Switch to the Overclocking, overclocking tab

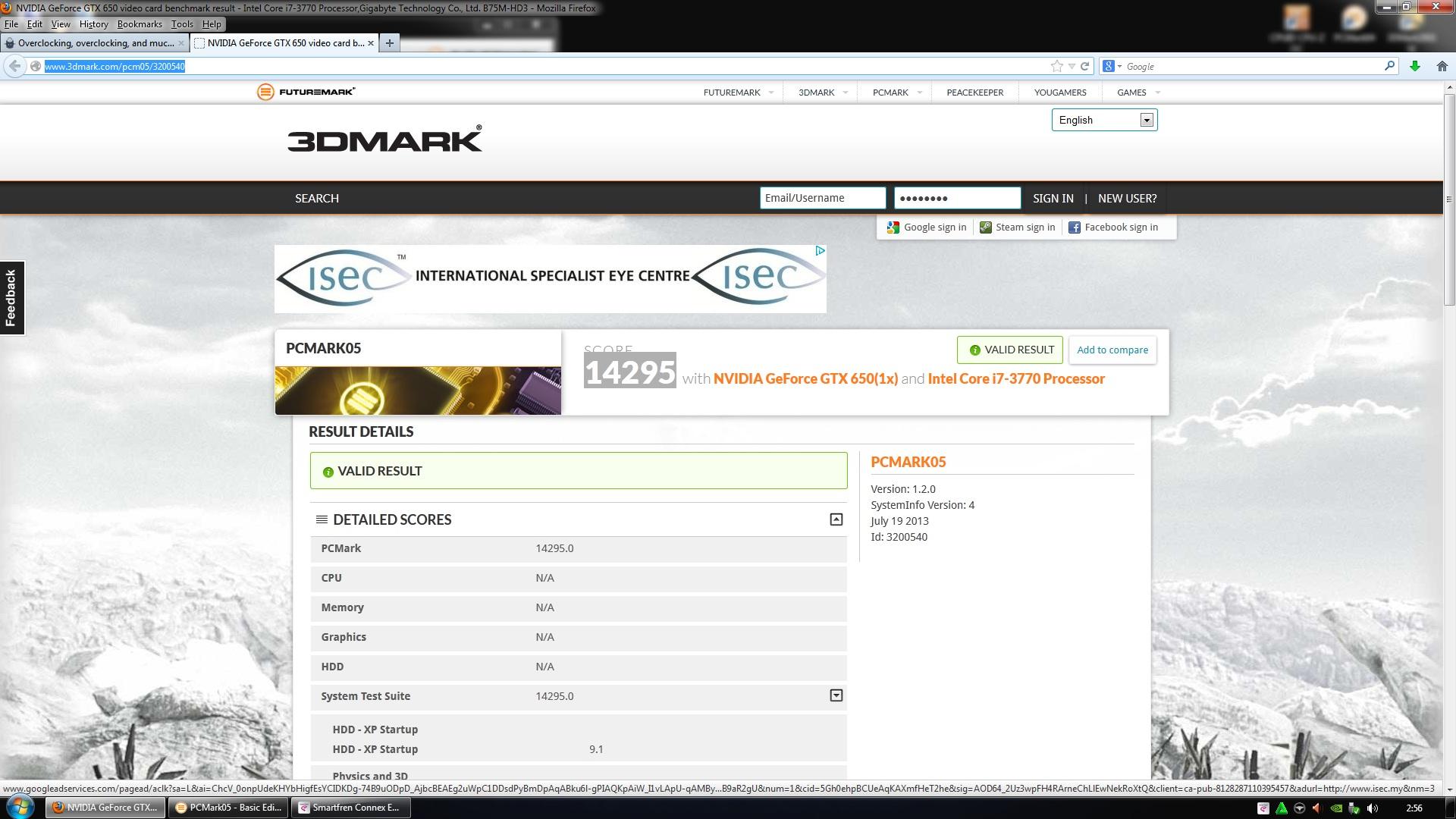pos(95,43)
